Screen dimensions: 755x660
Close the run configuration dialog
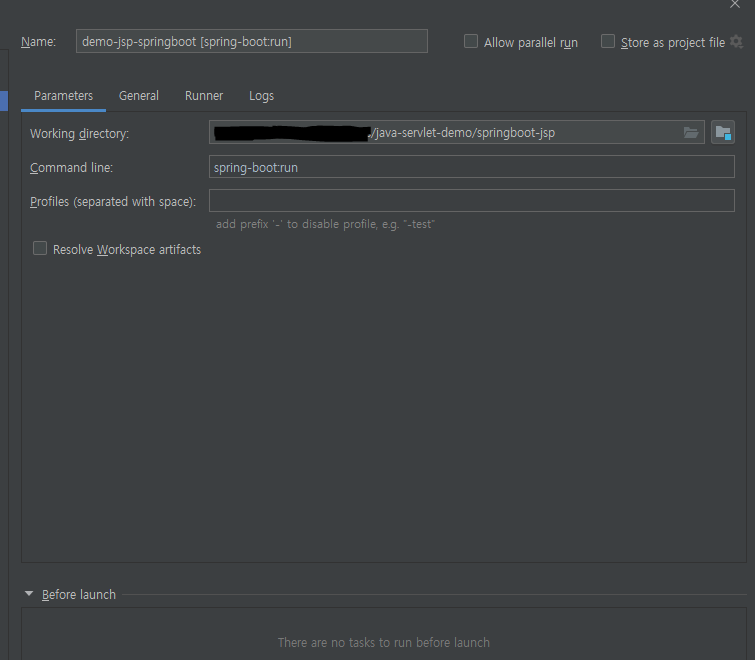click(x=735, y=4)
